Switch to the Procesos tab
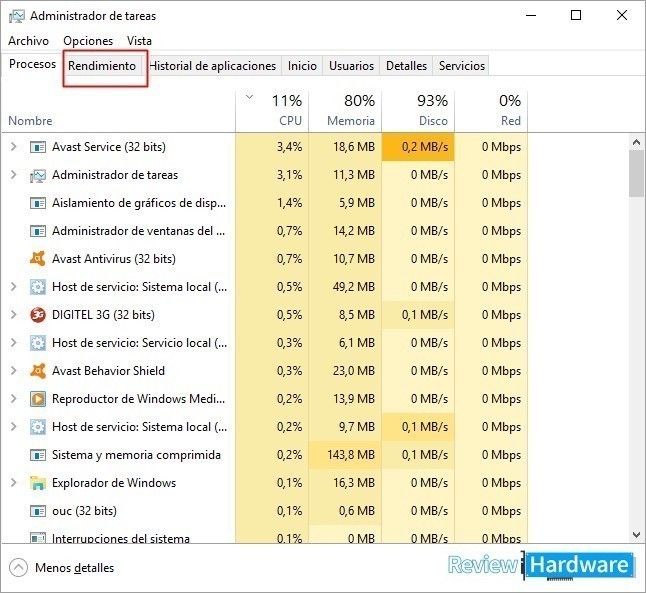The image size is (646, 593). [33, 64]
